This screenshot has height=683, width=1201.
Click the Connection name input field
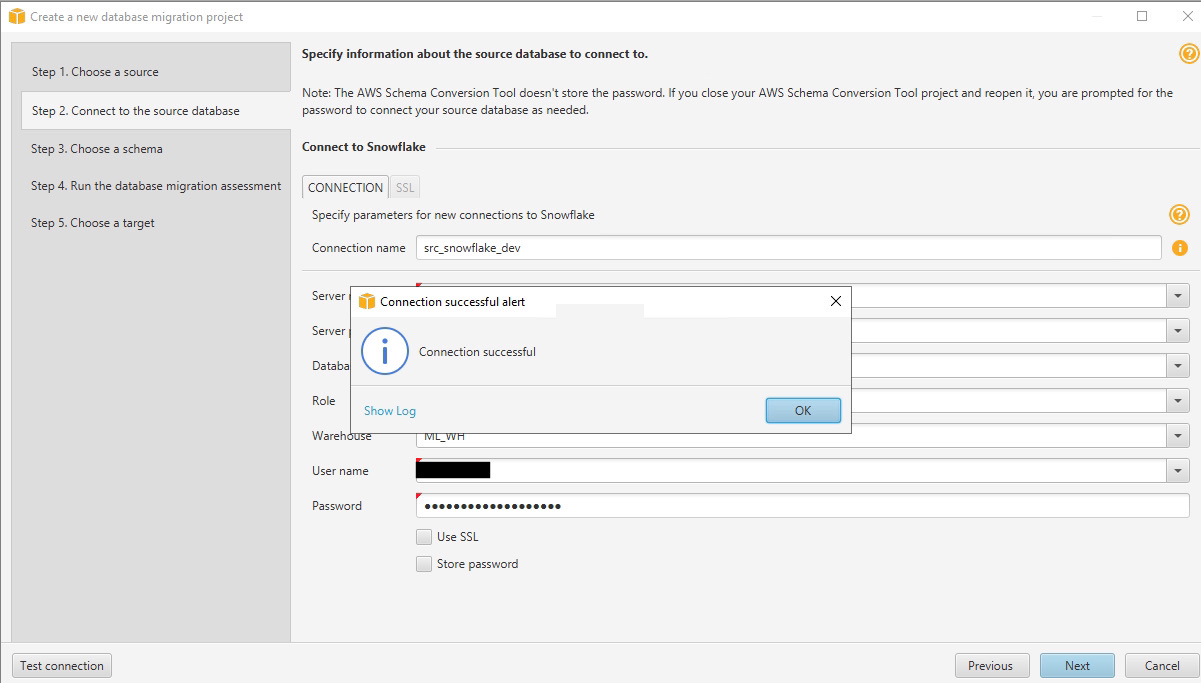coord(788,248)
